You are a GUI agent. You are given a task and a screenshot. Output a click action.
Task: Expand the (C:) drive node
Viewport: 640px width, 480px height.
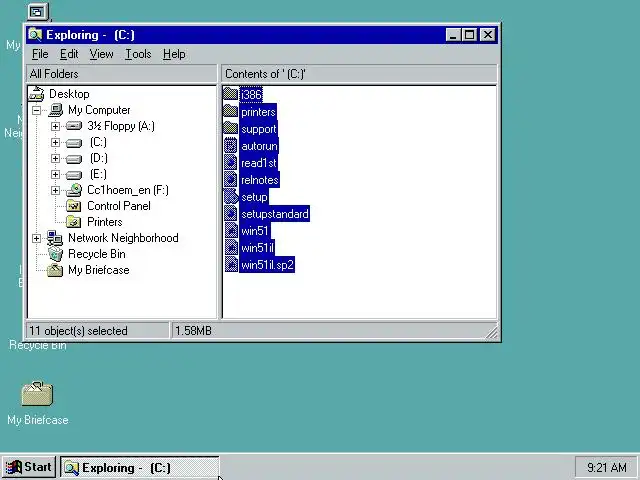56,142
